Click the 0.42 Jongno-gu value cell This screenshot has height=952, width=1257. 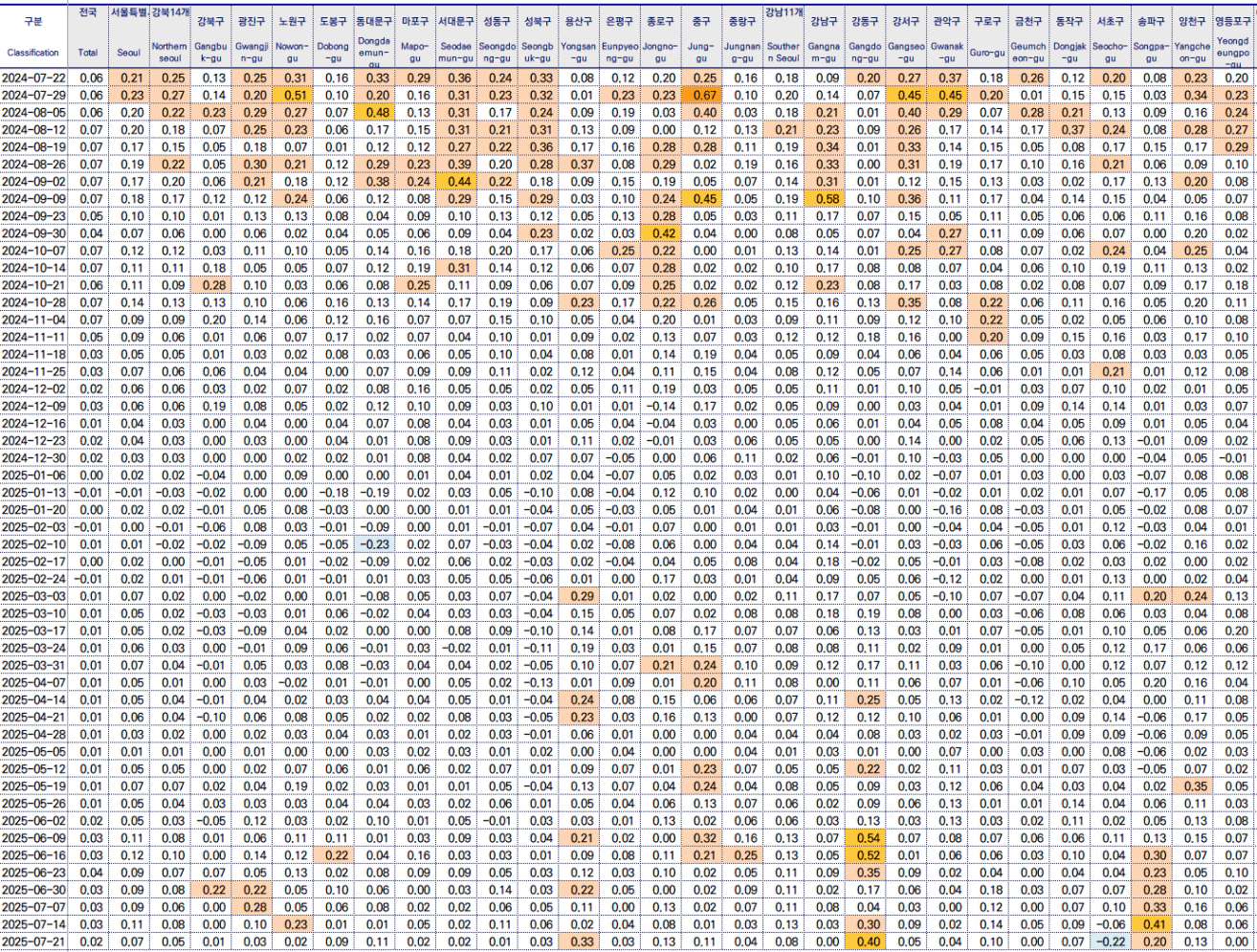(x=660, y=232)
